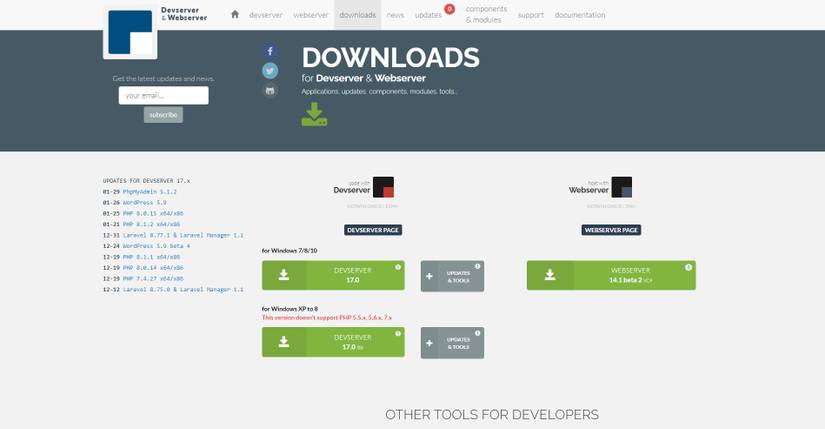Open the updates menu item
This screenshot has width=825, height=429.
(x=428, y=15)
